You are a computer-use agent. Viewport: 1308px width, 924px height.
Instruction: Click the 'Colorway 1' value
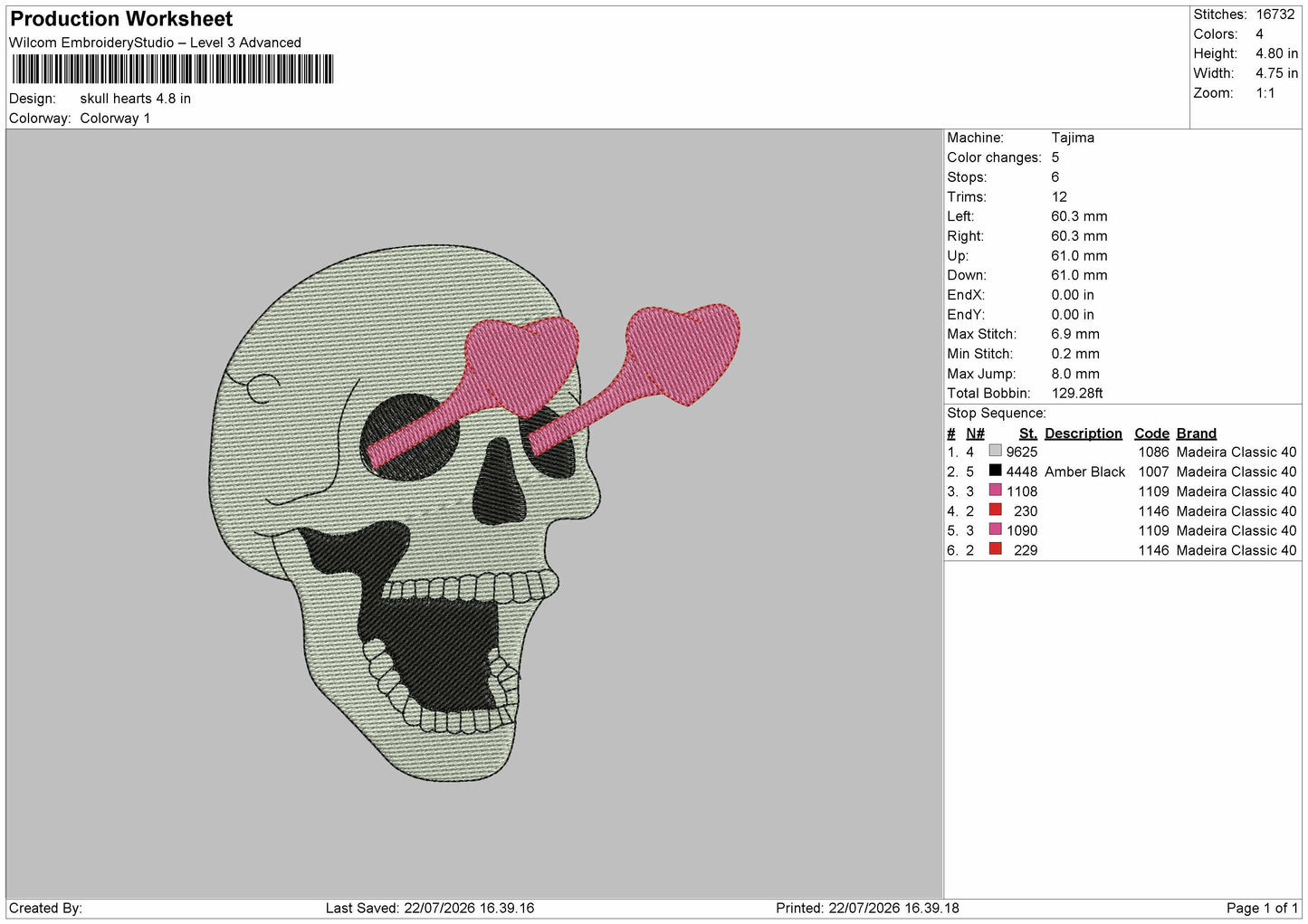point(115,119)
